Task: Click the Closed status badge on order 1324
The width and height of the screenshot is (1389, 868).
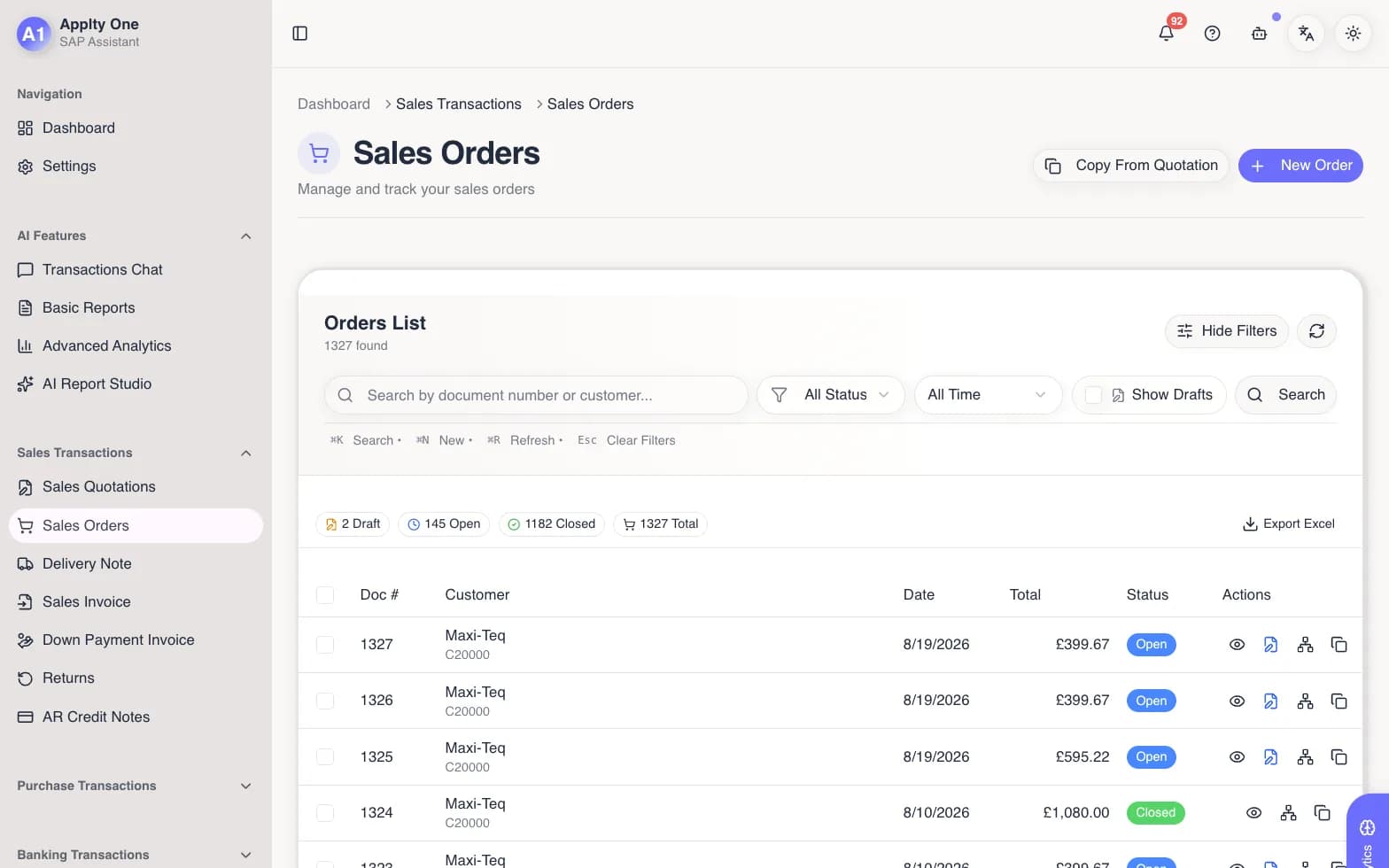Action: (1155, 813)
